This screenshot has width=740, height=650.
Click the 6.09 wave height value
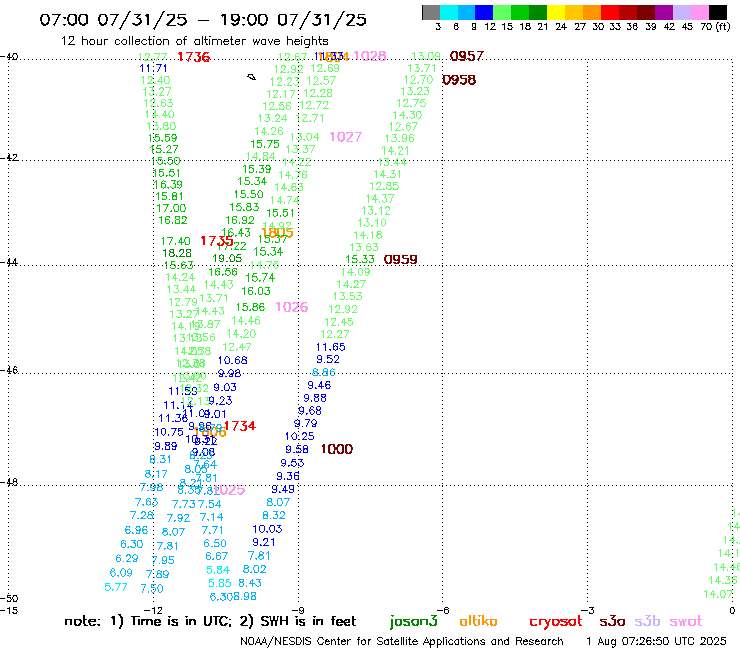(121, 573)
